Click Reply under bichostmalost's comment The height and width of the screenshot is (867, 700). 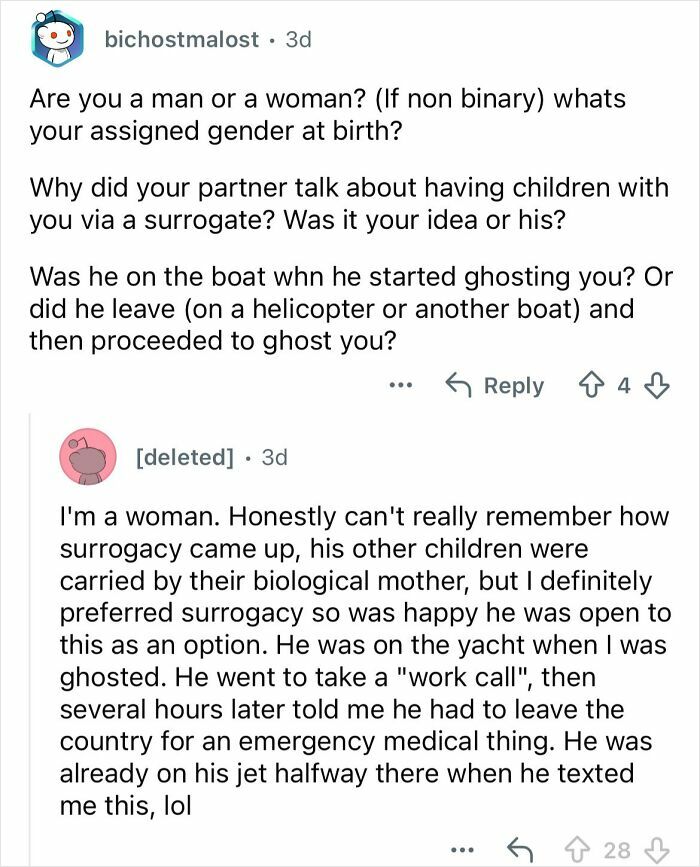(516, 385)
